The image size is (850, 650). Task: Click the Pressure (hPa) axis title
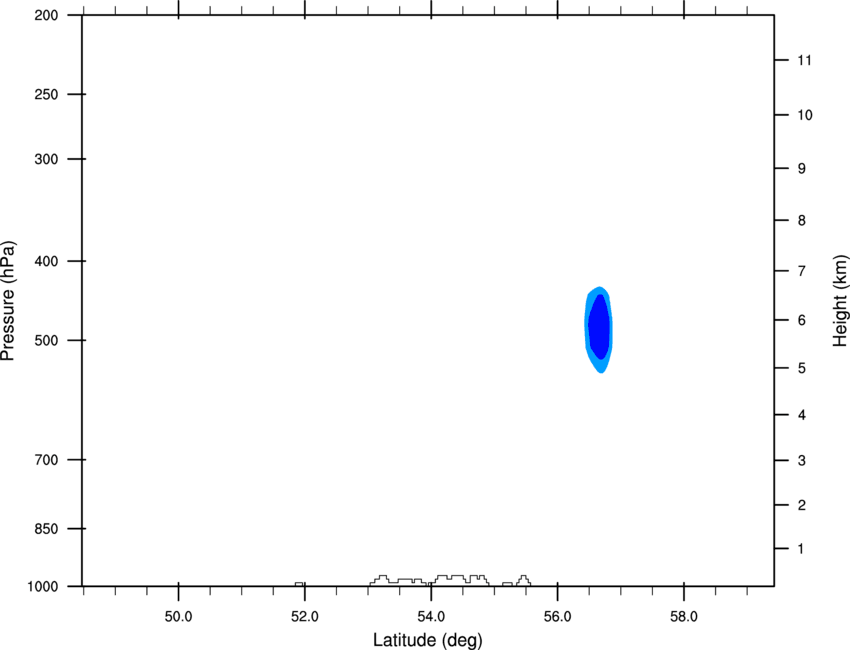click(x=9, y=301)
